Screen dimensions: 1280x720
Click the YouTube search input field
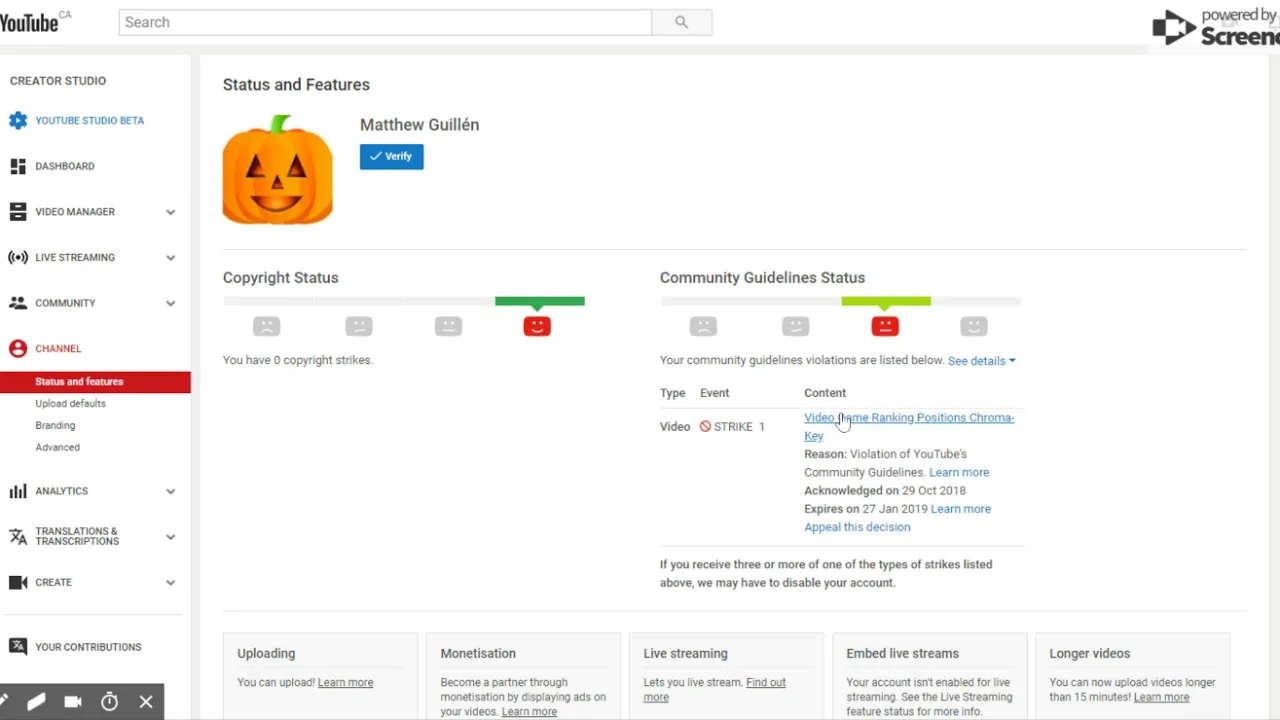click(385, 22)
